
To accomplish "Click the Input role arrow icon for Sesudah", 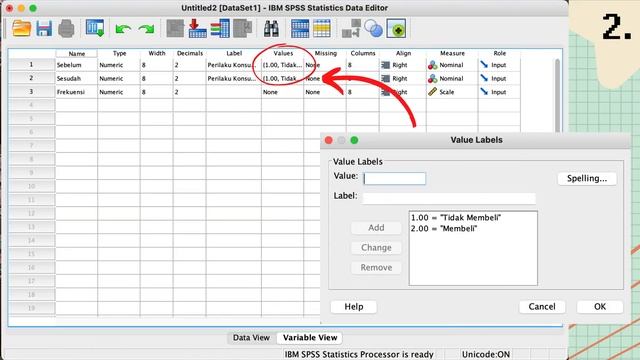I will click(x=484, y=78).
